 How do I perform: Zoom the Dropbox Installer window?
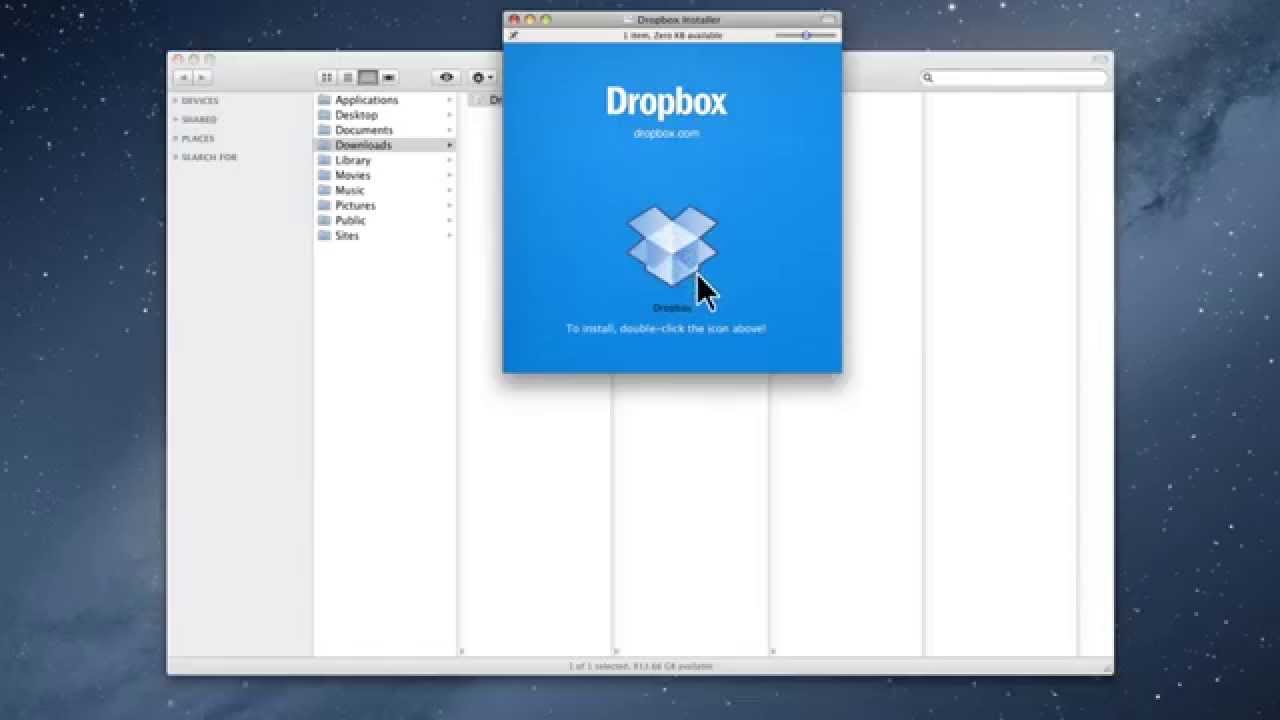click(x=546, y=19)
